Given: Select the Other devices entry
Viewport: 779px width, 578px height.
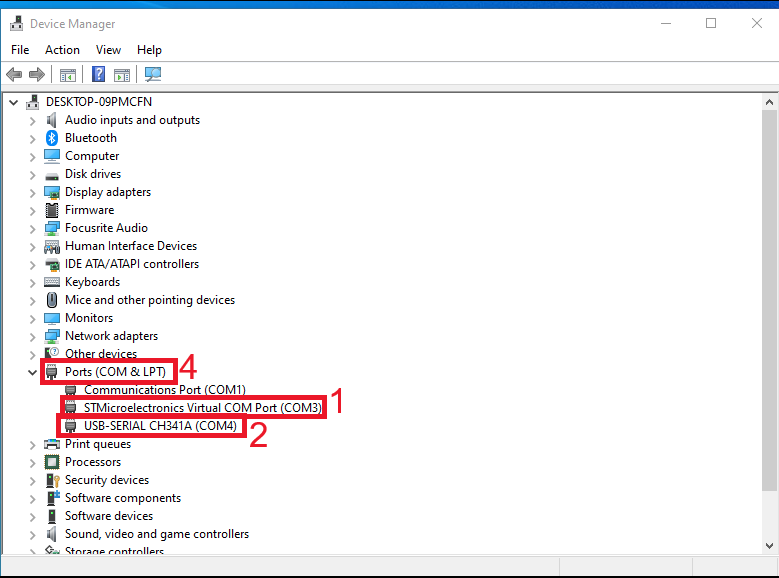Looking at the screenshot, I should point(101,354).
